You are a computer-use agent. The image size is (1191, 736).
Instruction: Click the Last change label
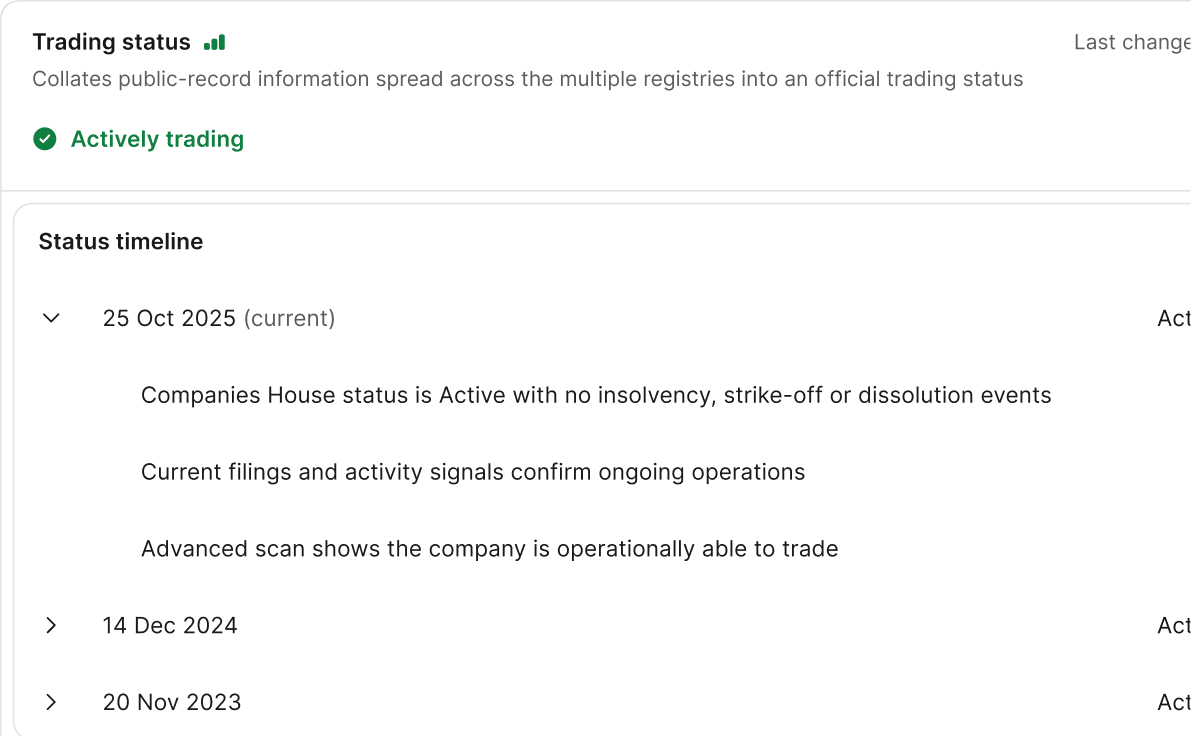coord(1131,42)
